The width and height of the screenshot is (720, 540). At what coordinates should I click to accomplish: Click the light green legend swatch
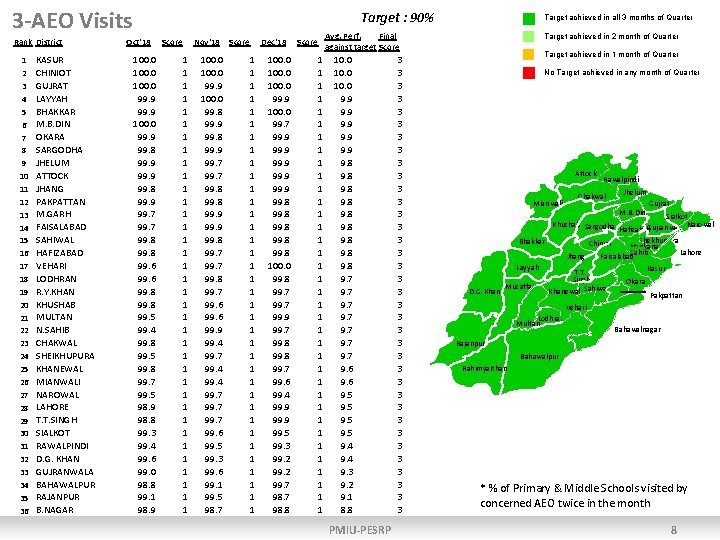click(529, 36)
